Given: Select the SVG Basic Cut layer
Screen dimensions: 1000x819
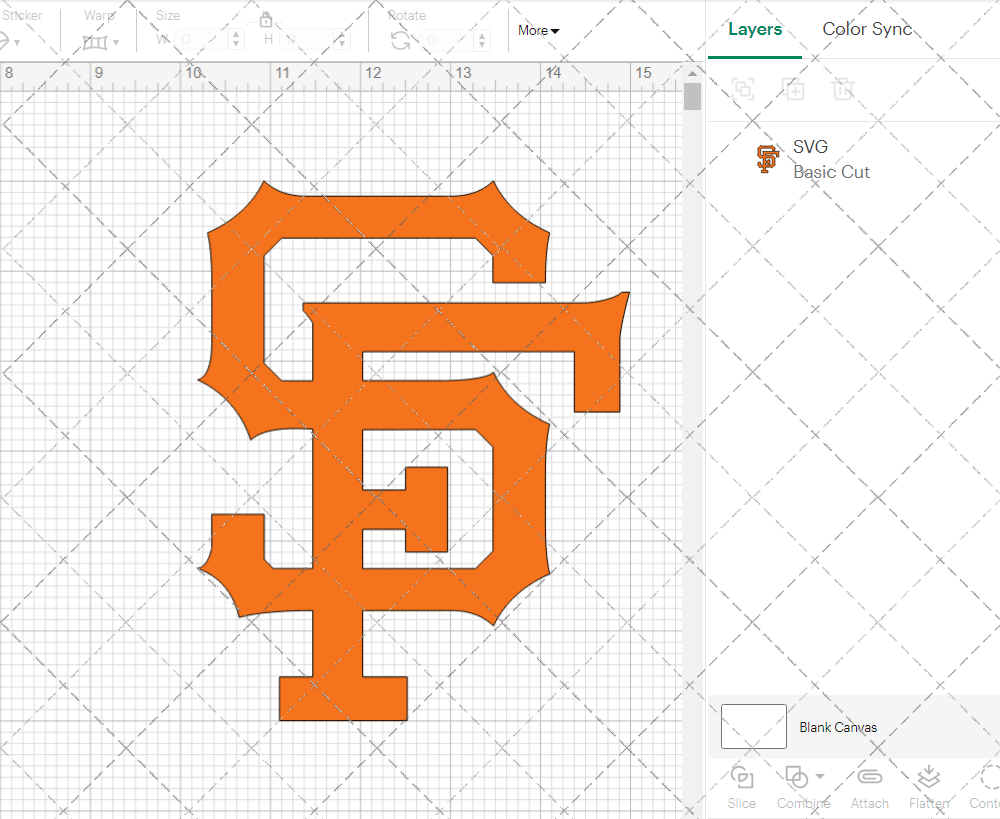Looking at the screenshot, I should coord(830,159).
